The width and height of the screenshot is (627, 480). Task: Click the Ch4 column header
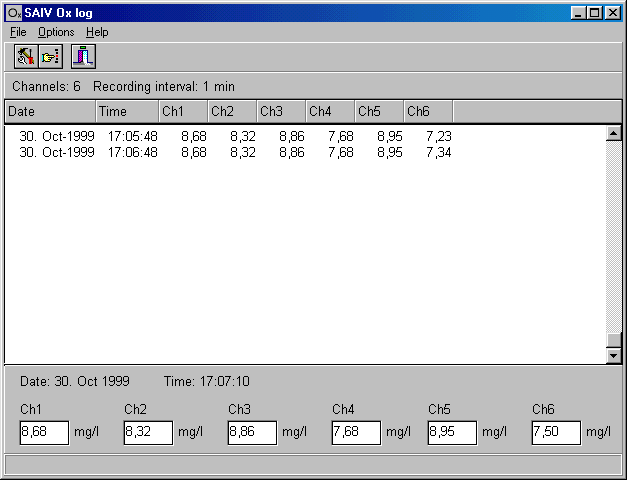330,111
